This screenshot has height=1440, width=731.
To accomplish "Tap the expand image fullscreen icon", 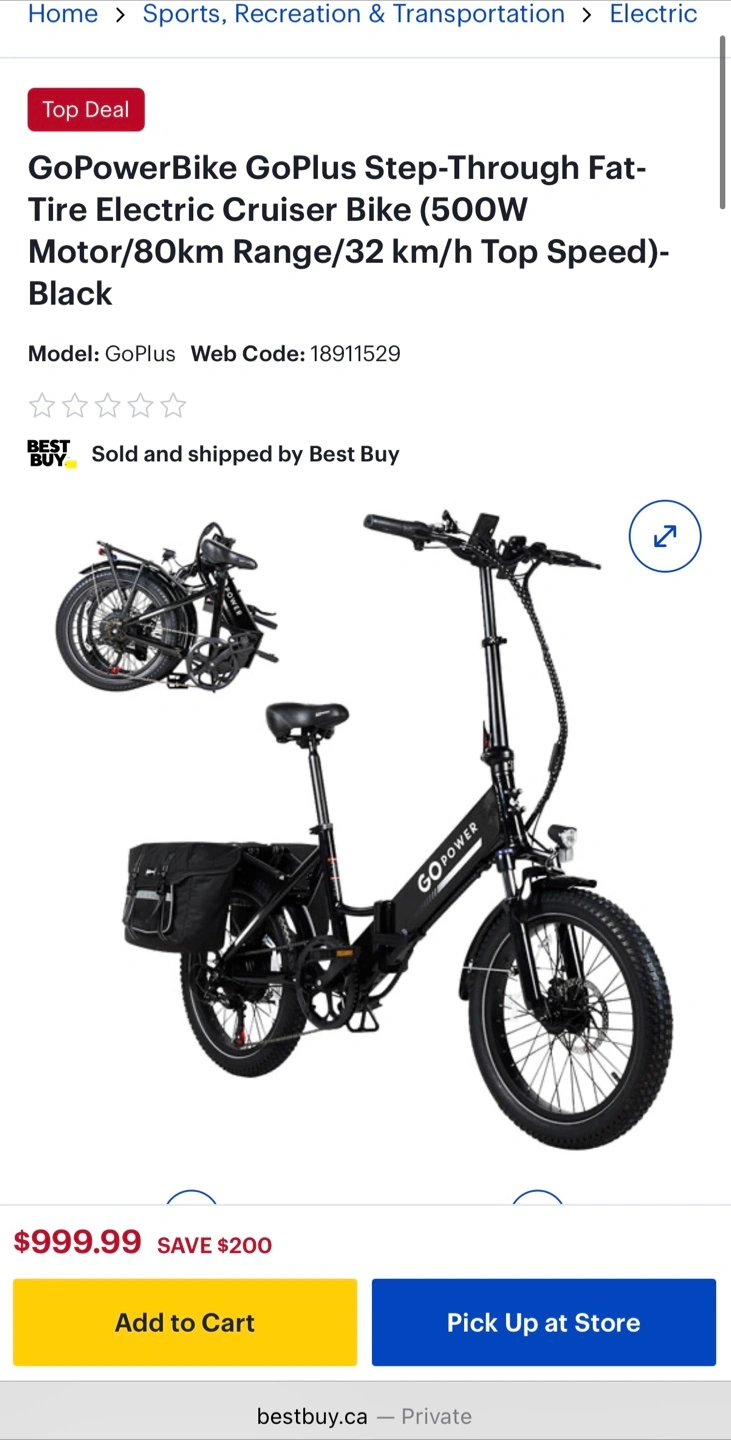I will point(665,536).
